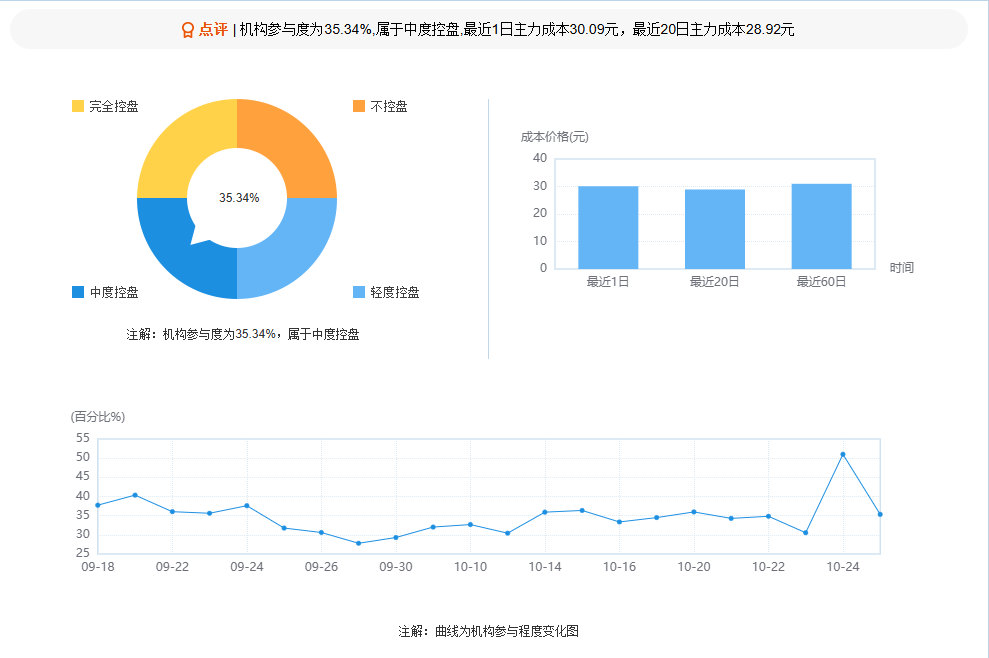Click the 最近1日 axis label
Image resolution: width=989 pixels, height=658 pixels.
point(608,281)
